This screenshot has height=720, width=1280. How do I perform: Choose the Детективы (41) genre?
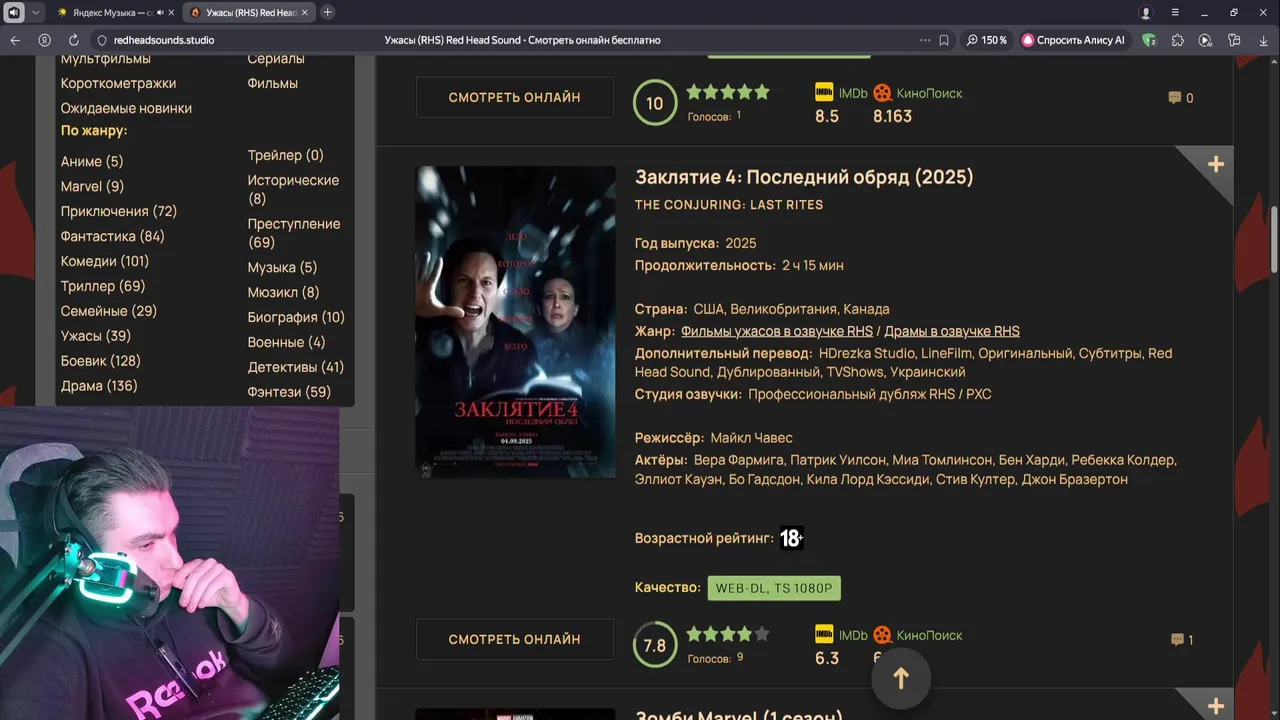(296, 367)
